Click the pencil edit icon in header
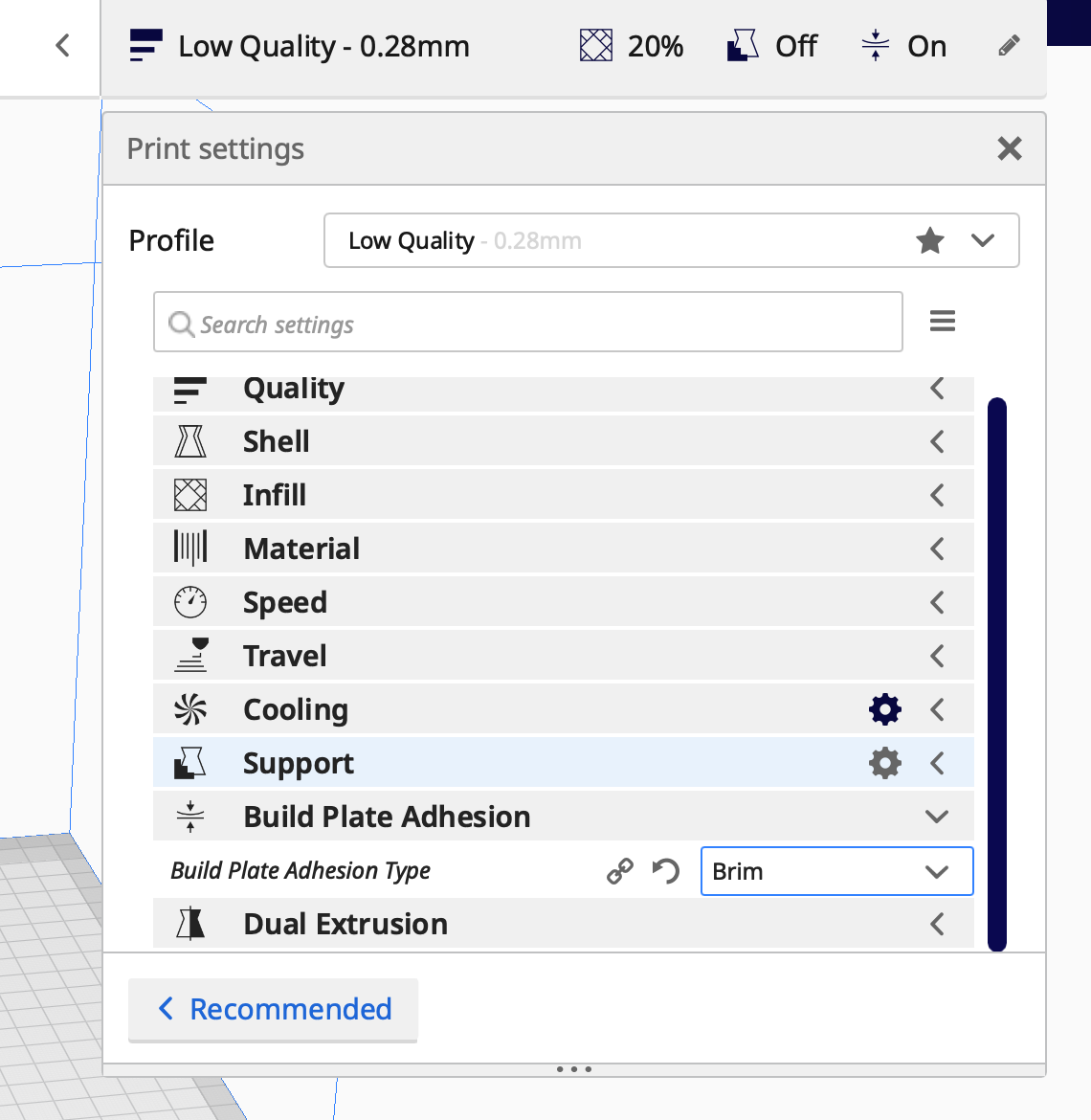Viewport: 1091px width, 1120px height. pos(1008,46)
